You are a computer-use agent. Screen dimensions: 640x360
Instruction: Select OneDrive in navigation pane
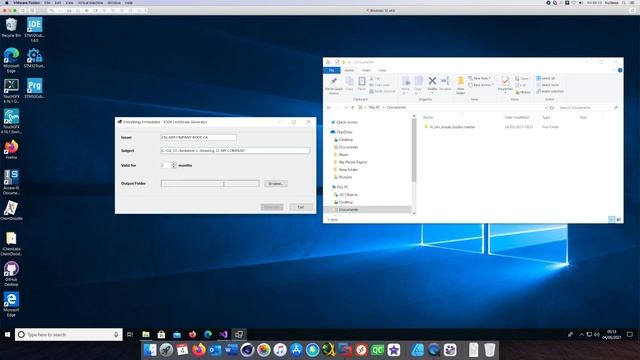[344, 132]
